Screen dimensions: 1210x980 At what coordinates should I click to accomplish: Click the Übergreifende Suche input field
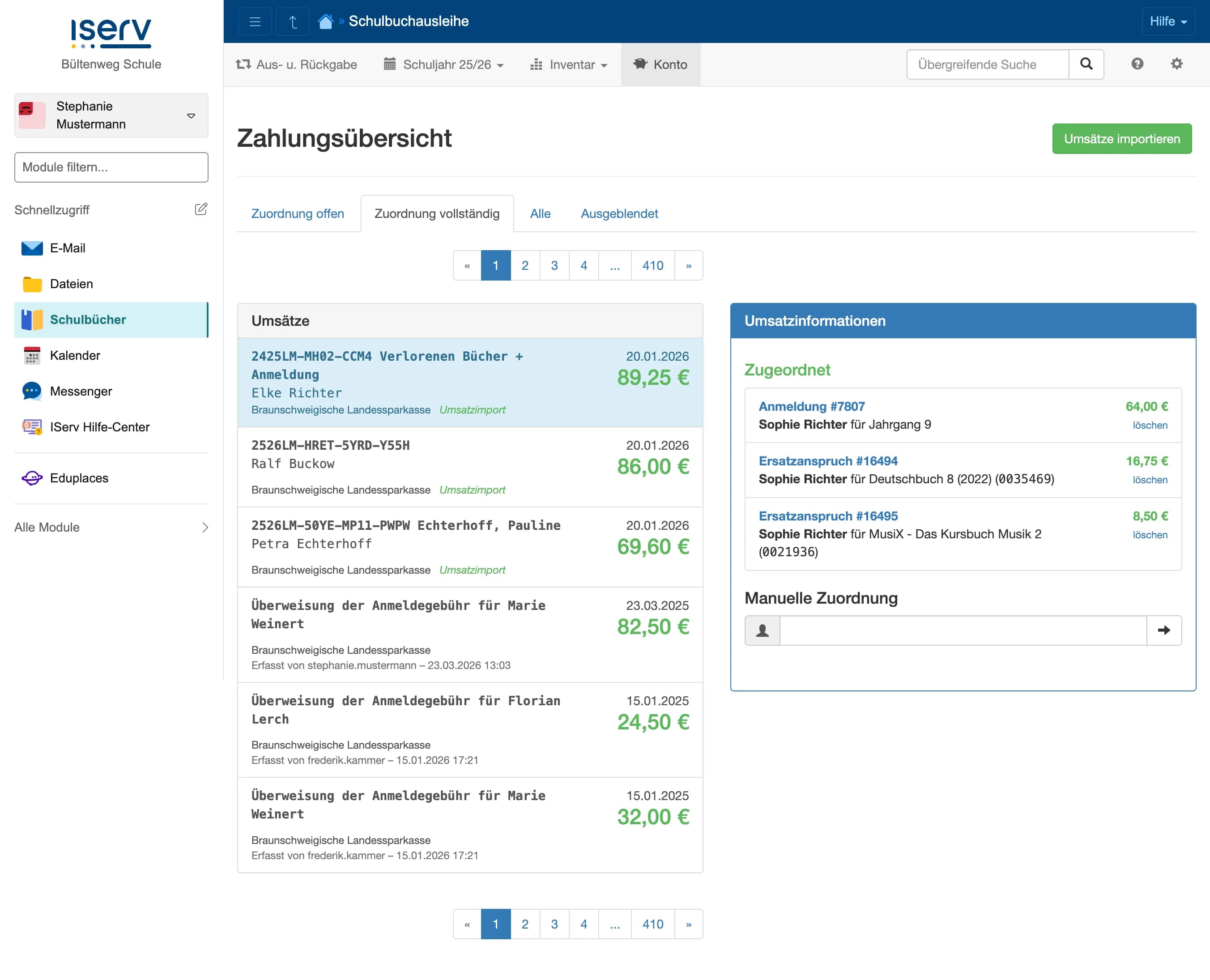[987, 64]
